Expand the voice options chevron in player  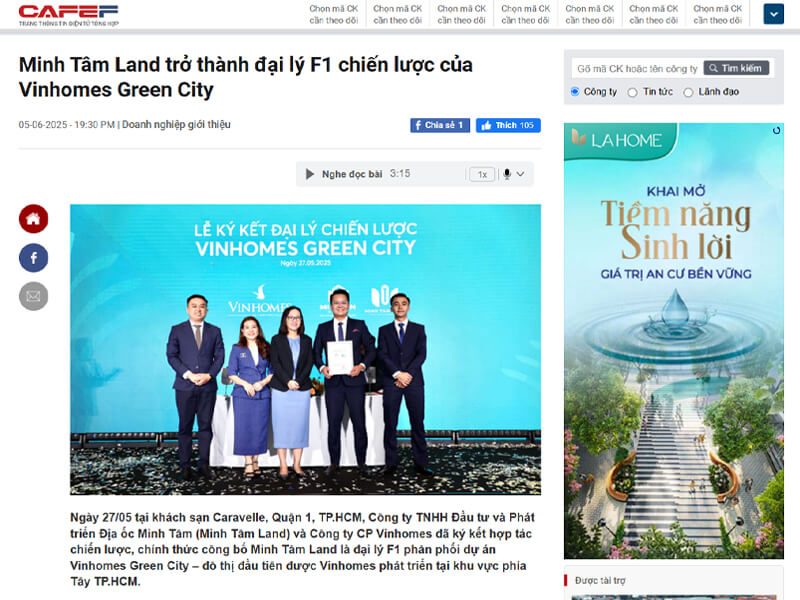(x=520, y=174)
